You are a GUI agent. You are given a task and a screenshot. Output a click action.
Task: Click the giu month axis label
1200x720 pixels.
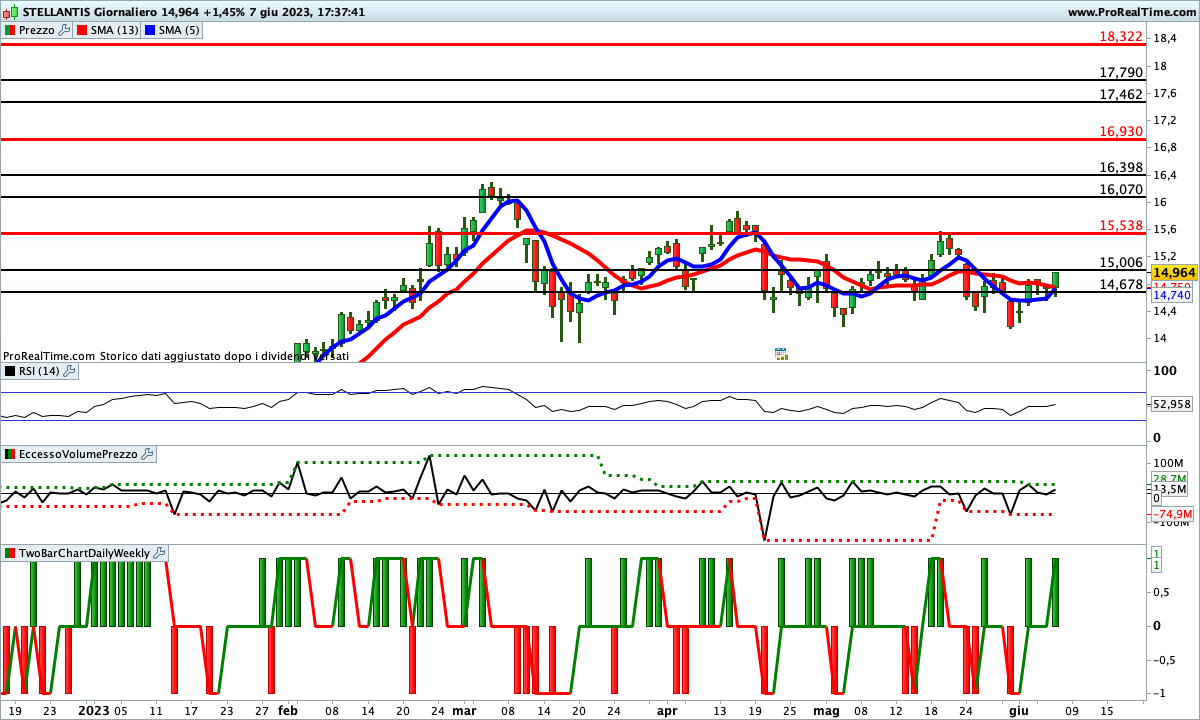click(1018, 711)
